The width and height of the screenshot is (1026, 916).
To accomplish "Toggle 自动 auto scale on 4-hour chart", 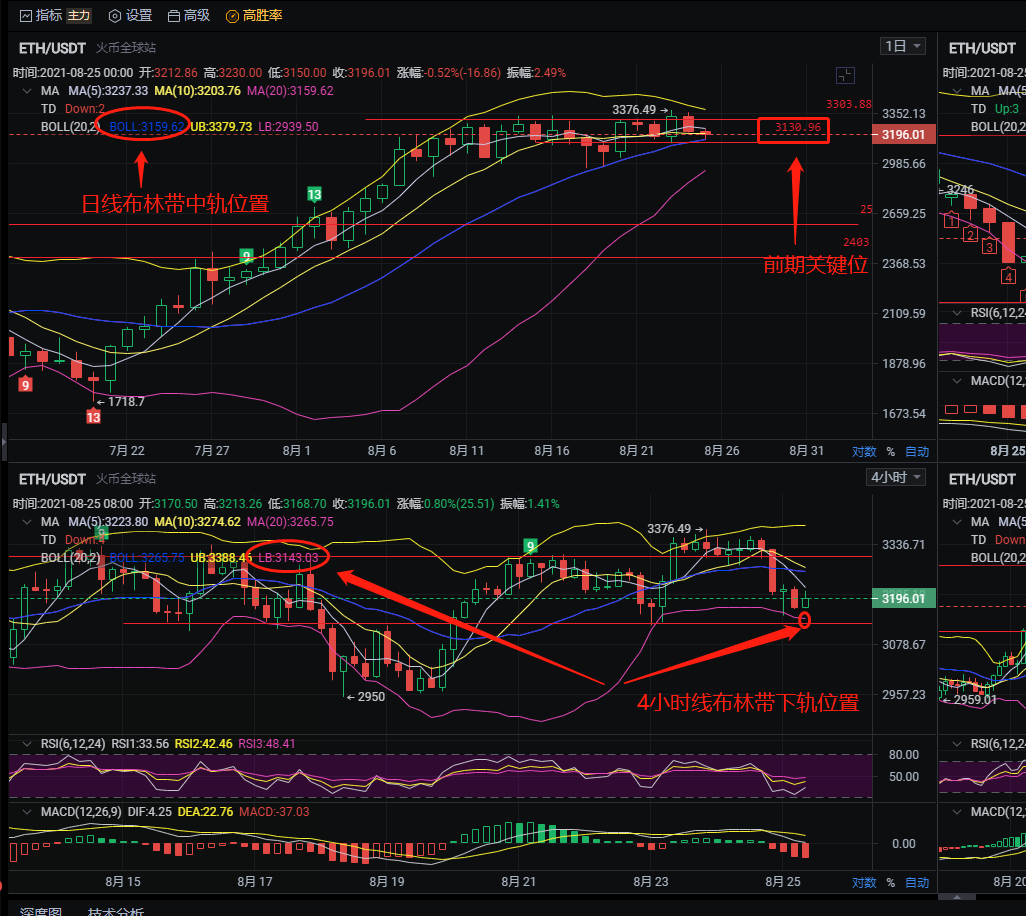I will coord(917,883).
